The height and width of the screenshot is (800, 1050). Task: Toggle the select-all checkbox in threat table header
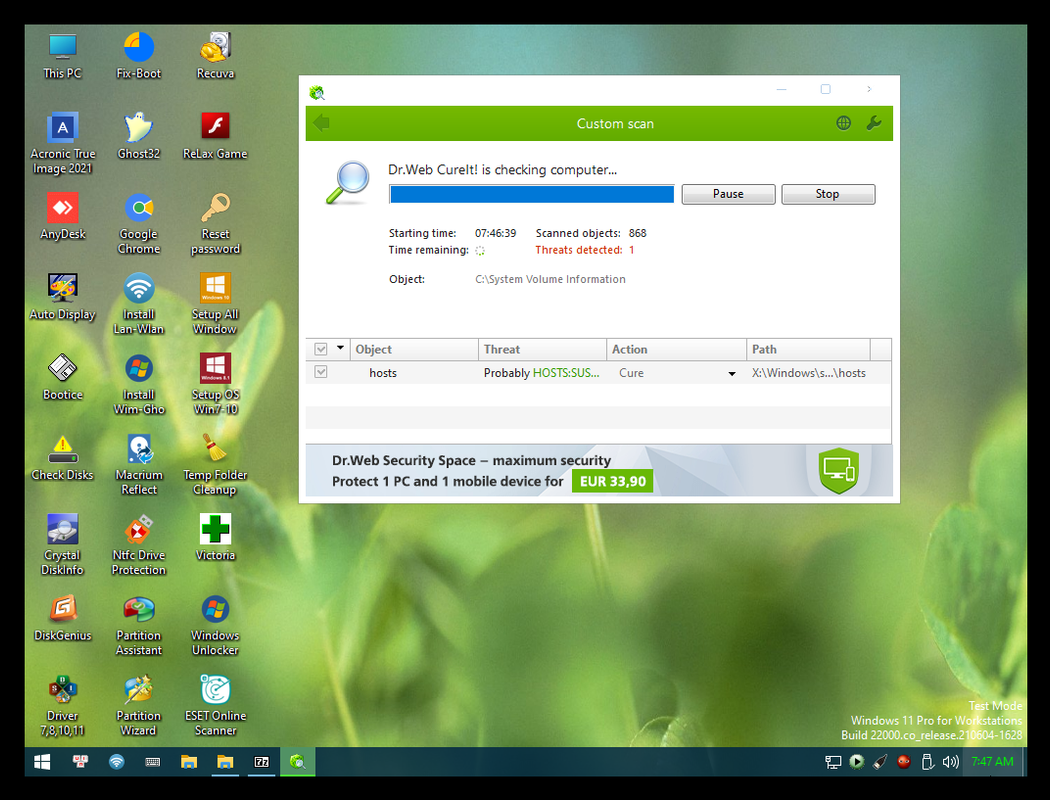pos(321,349)
